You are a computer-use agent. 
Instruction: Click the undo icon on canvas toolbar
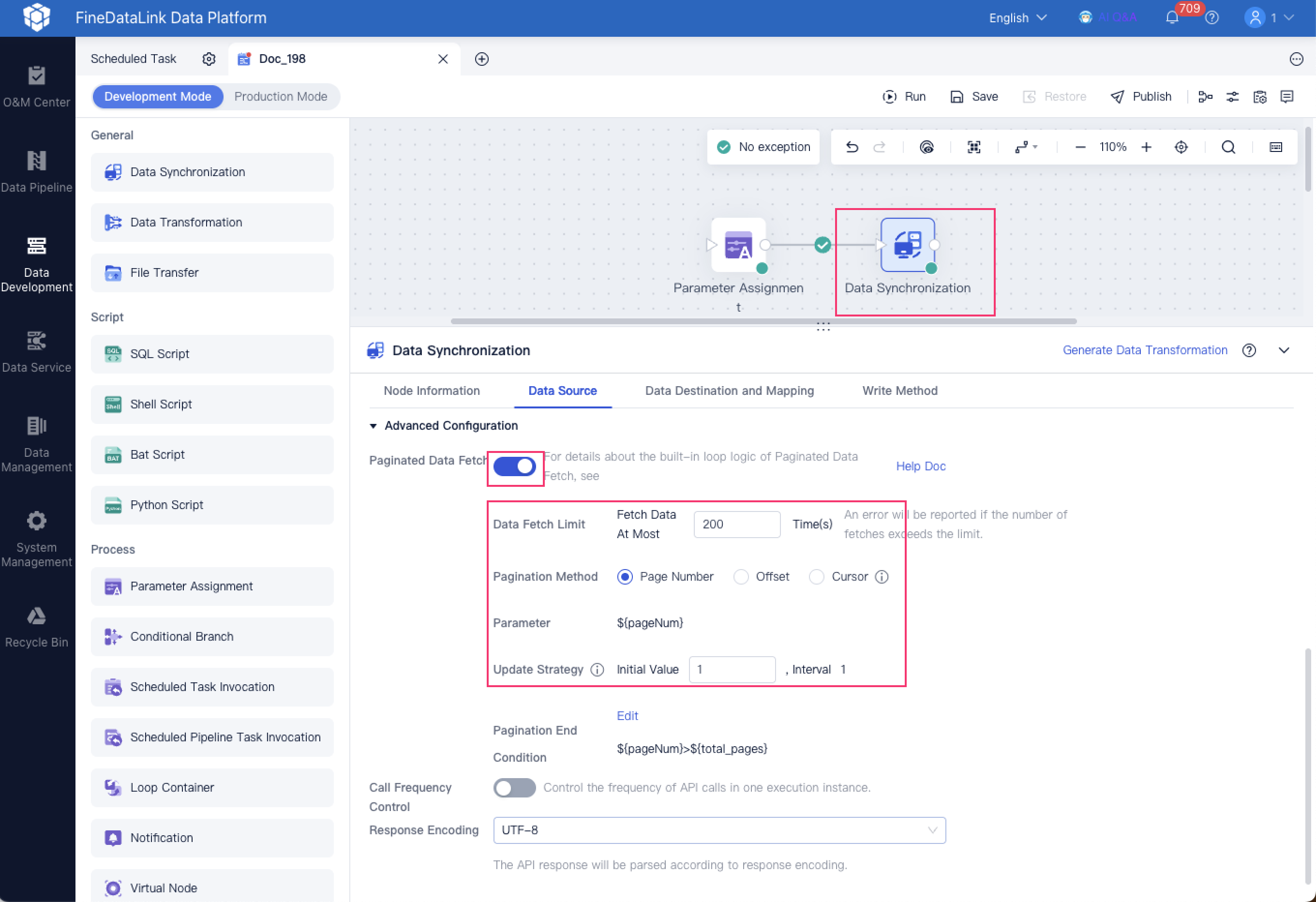click(852, 147)
